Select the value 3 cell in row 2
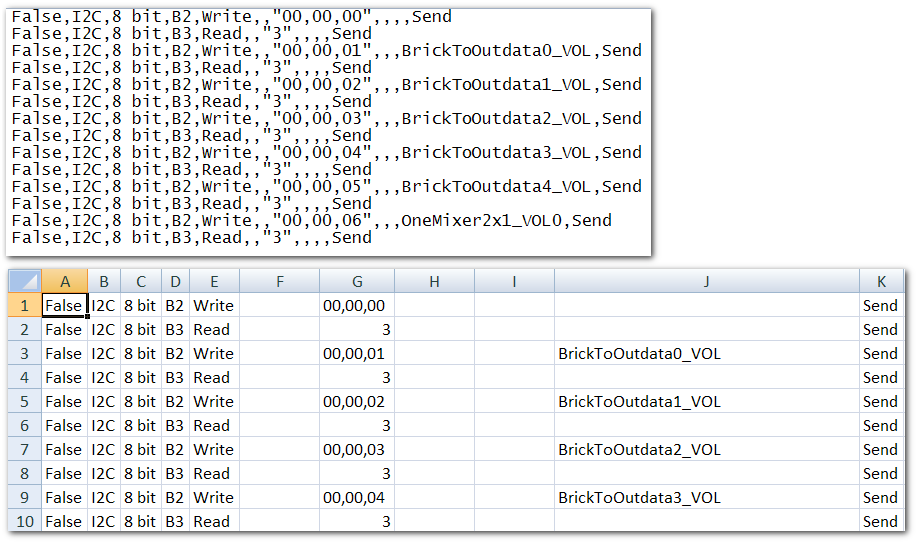Image resolution: width=918 pixels, height=545 pixels. [356, 330]
